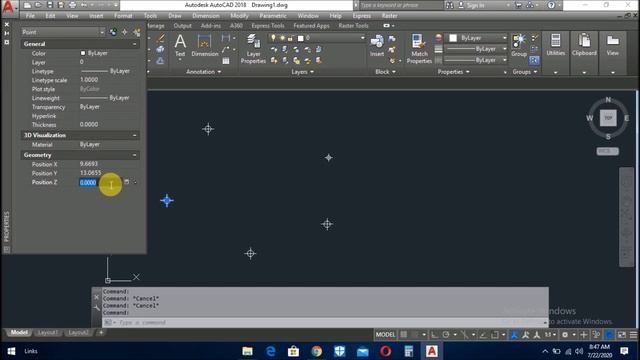This screenshot has width=640, height=360.
Task: Open the Express Tools ribbon tab
Action: tap(268, 26)
